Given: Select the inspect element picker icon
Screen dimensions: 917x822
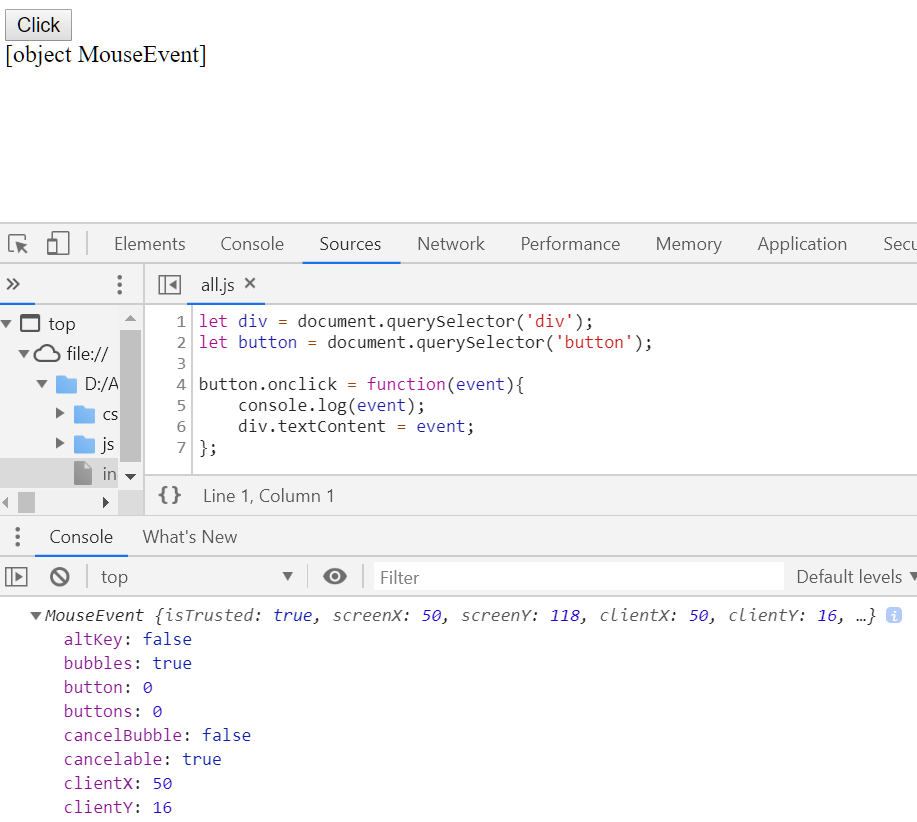Looking at the screenshot, I should (x=18, y=244).
